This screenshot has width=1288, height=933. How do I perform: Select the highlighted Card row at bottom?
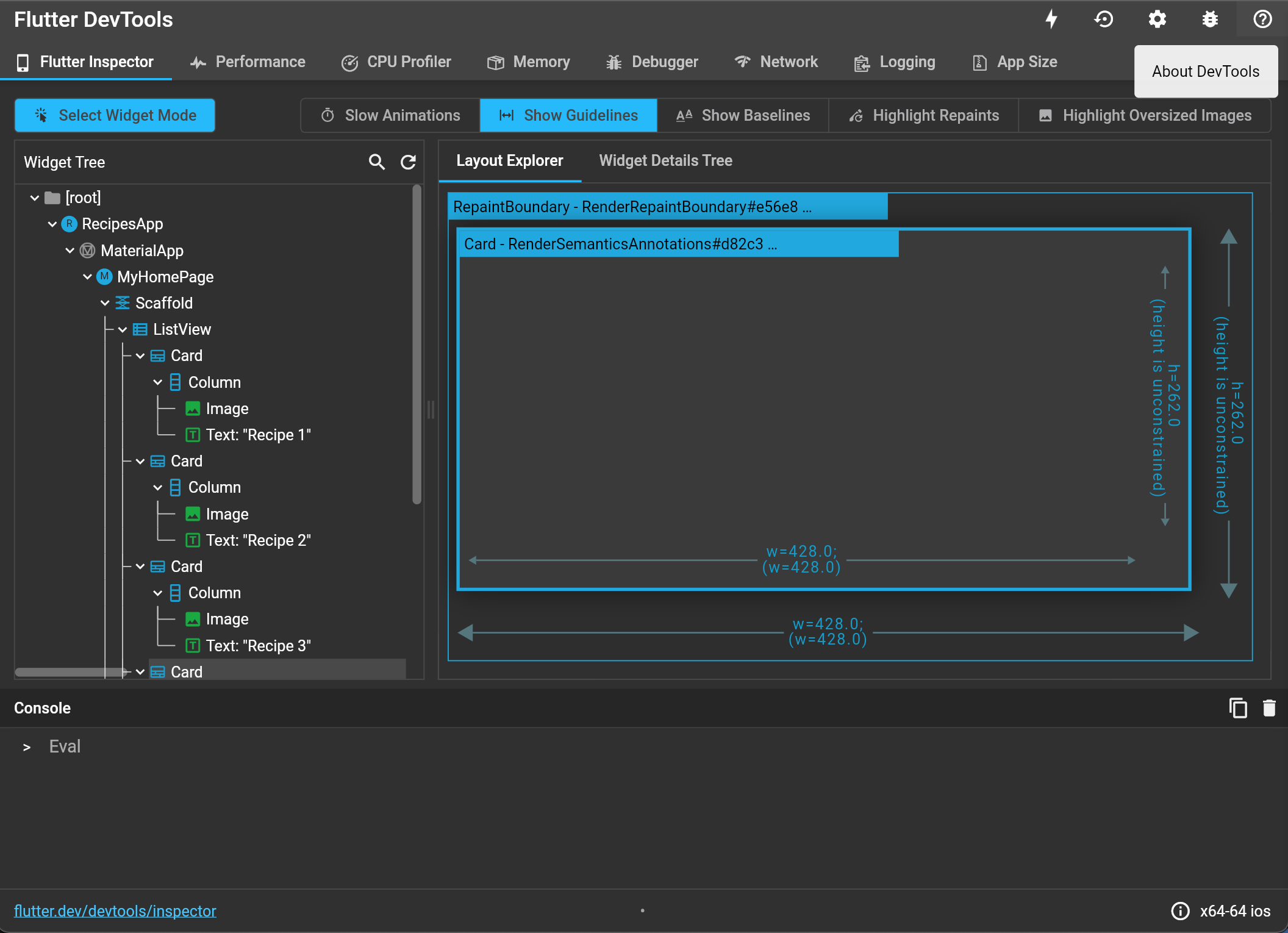(277, 670)
